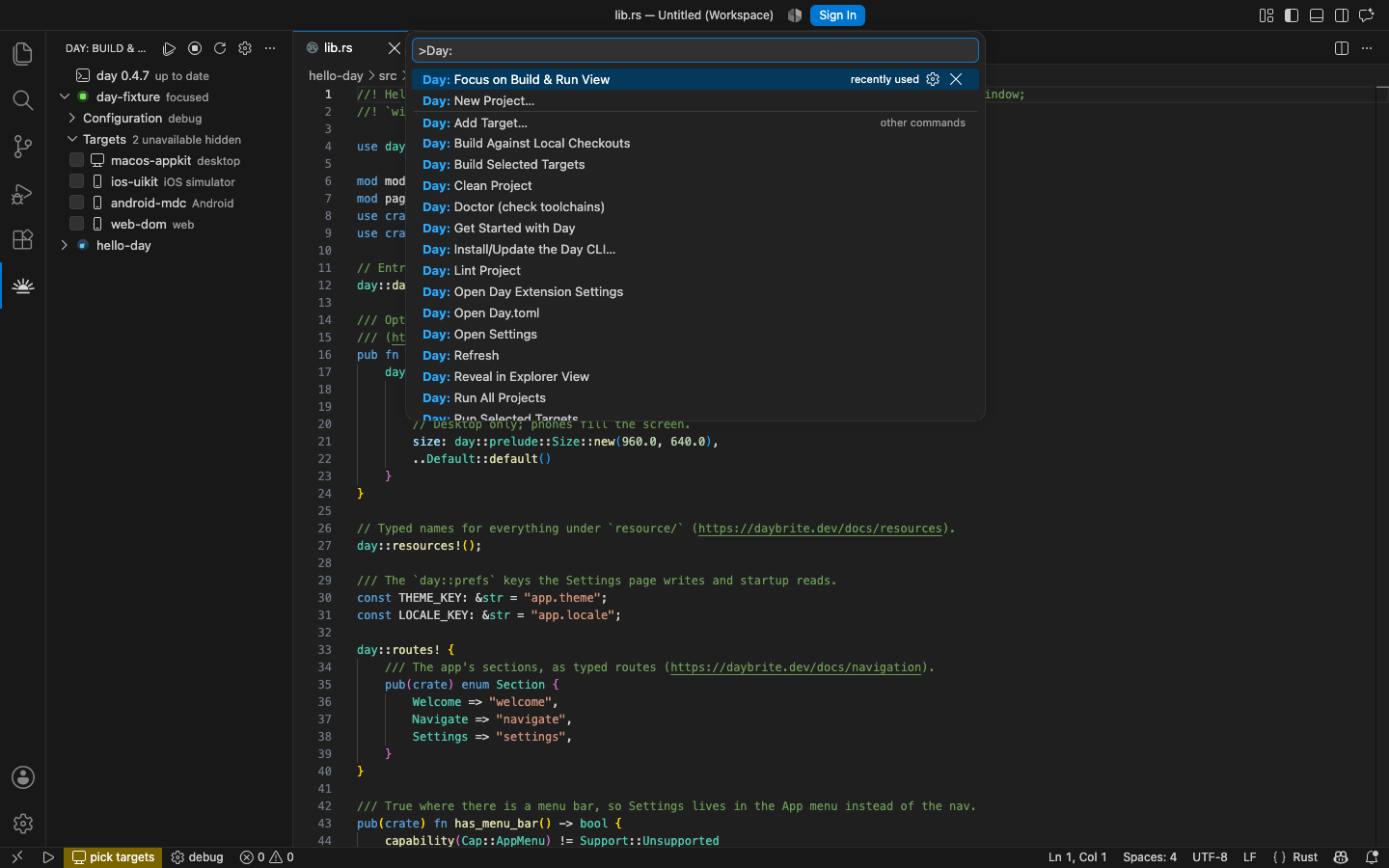Screen dimensions: 1389x868
Task: Run command Day: Add Target...
Action: (695, 122)
